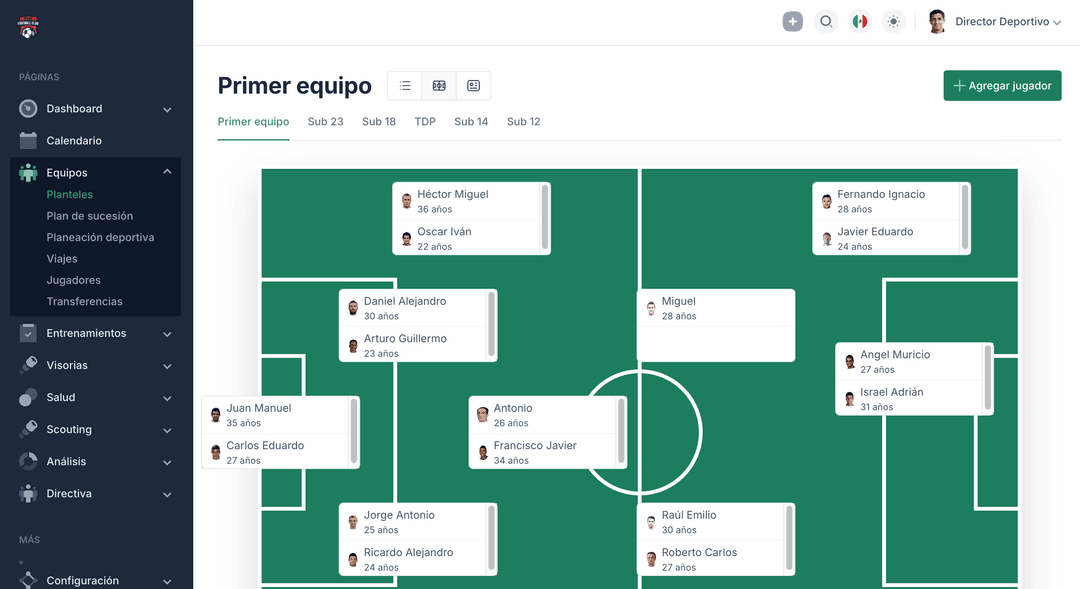Expand the Dashboard menu chevron

(167, 109)
